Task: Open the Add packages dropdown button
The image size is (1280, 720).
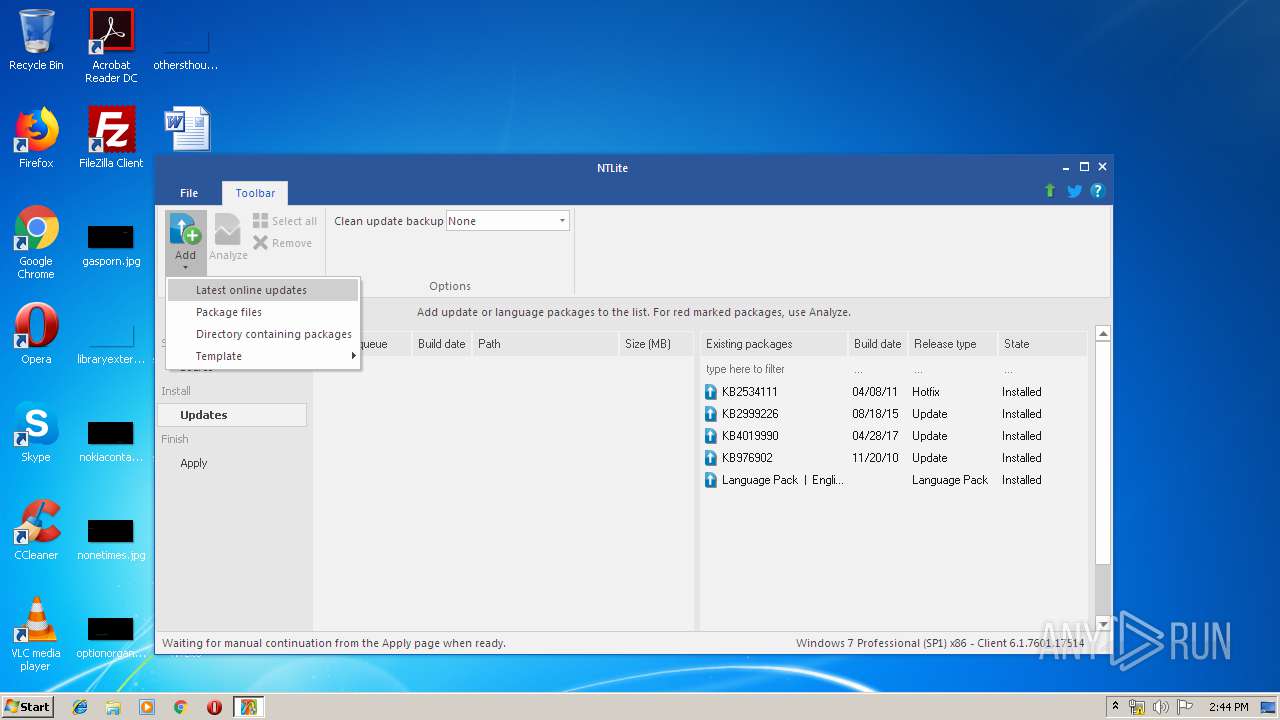Action: [185, 242]
